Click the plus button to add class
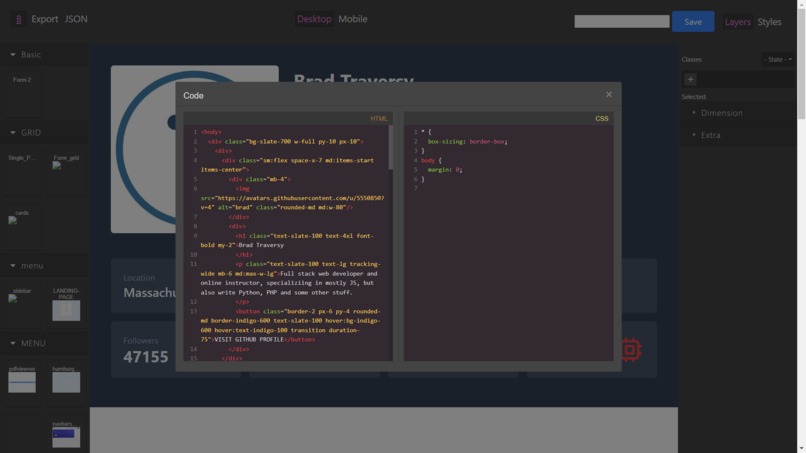 click(690, 79)
